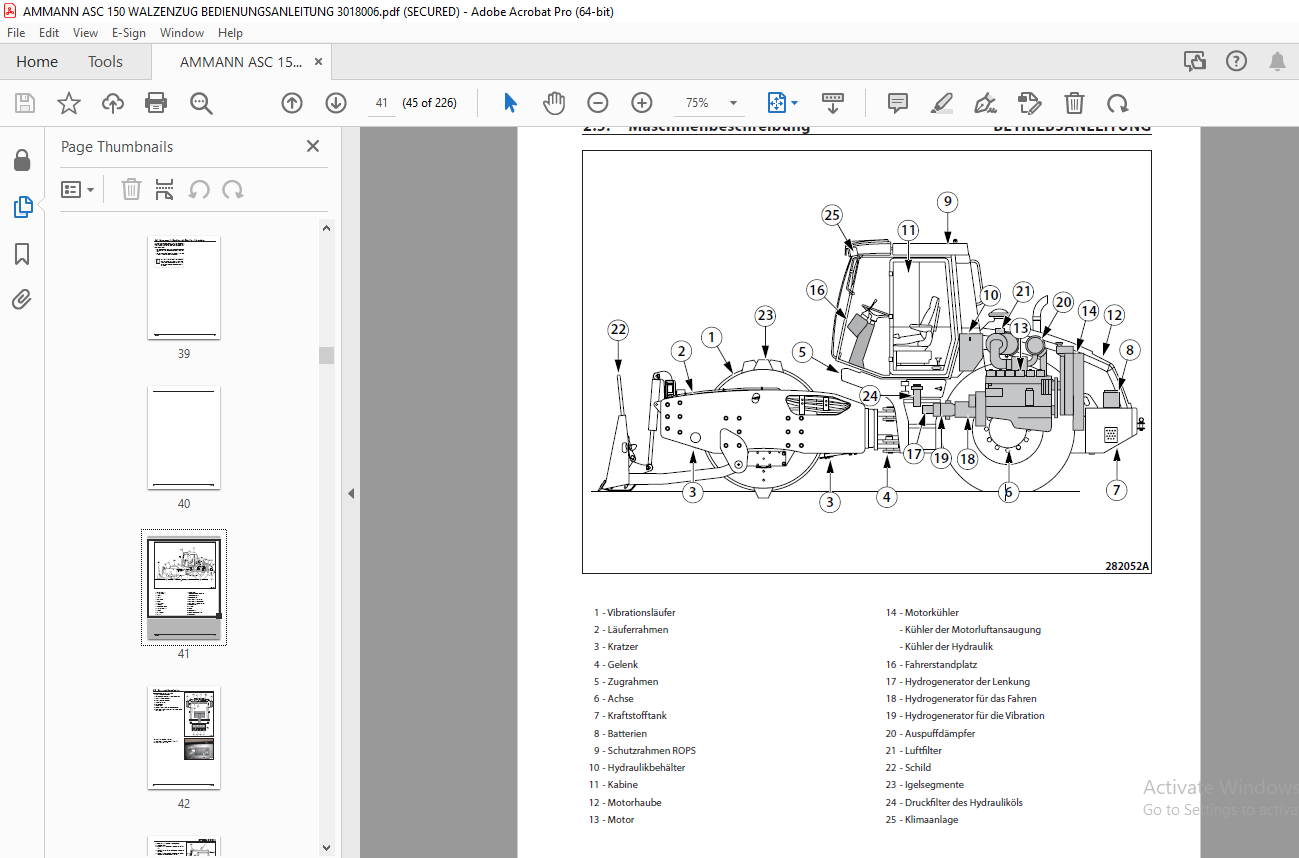Screen dimensions: 1299x858
Task: Click the page number input field
Action: 382,103
